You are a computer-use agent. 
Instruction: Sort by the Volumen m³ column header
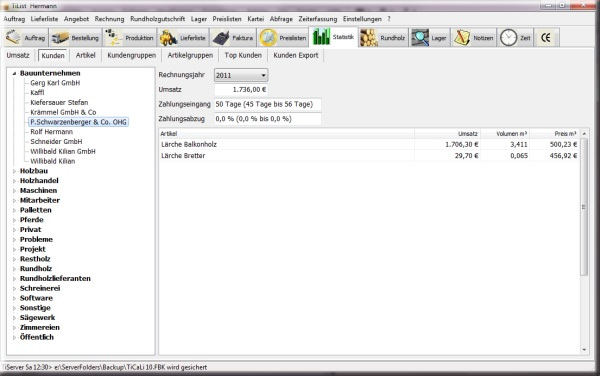coord(505,133)
